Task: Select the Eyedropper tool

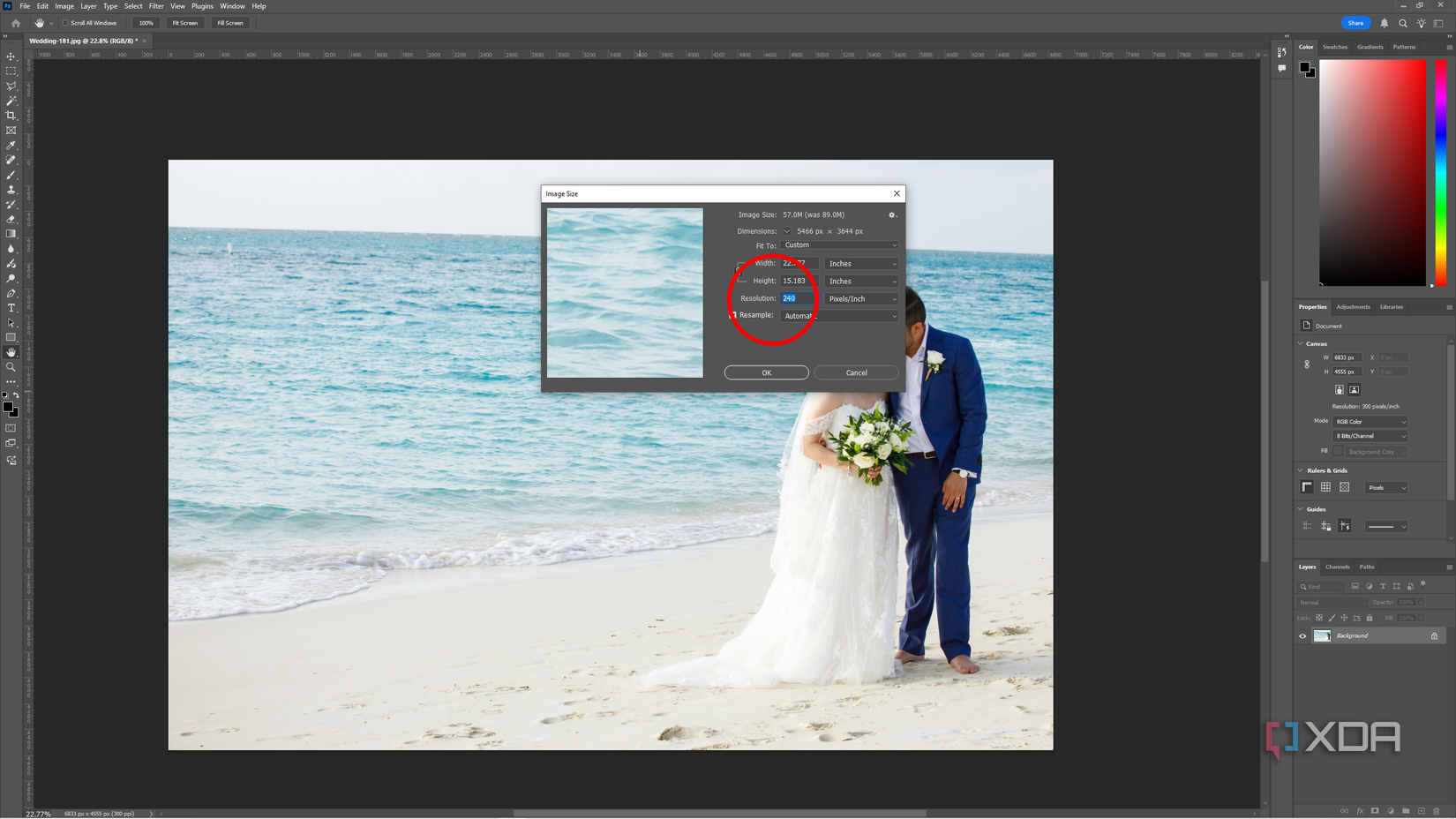Action: click(x=11, y=145)
